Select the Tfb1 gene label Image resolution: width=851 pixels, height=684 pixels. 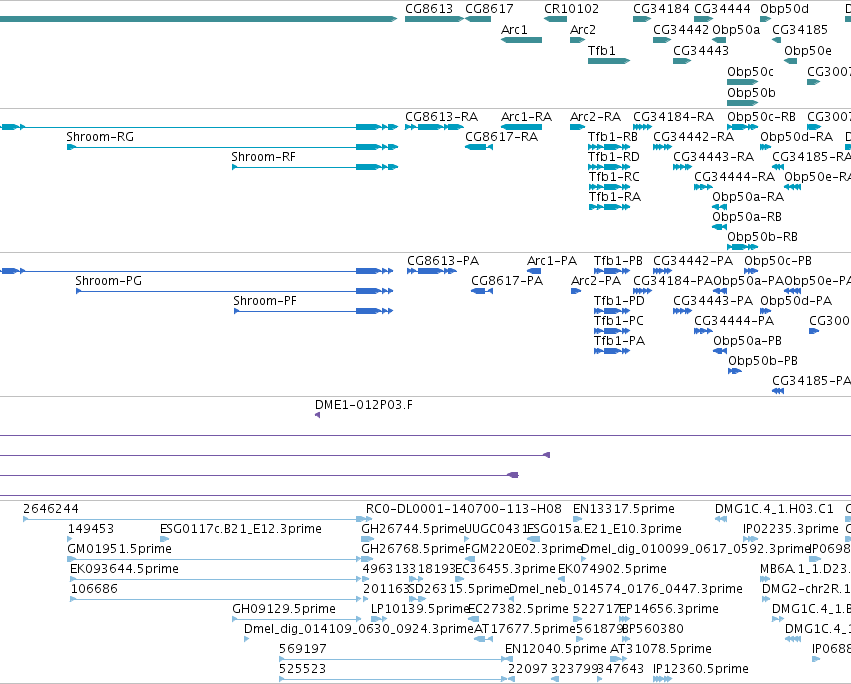(x=602, y=51)
